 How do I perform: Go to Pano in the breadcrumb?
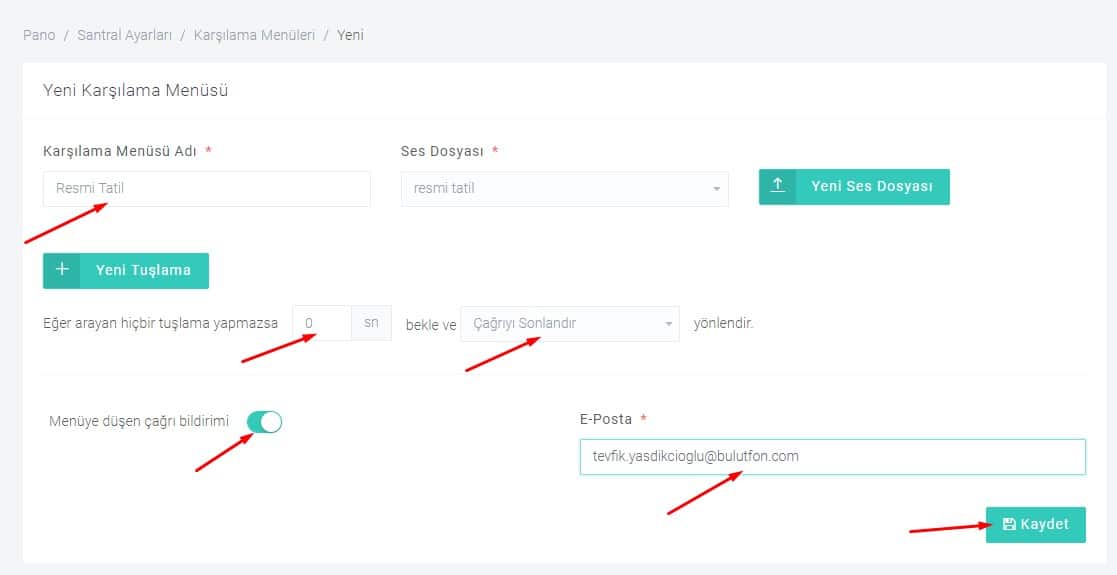coord(39,35)
